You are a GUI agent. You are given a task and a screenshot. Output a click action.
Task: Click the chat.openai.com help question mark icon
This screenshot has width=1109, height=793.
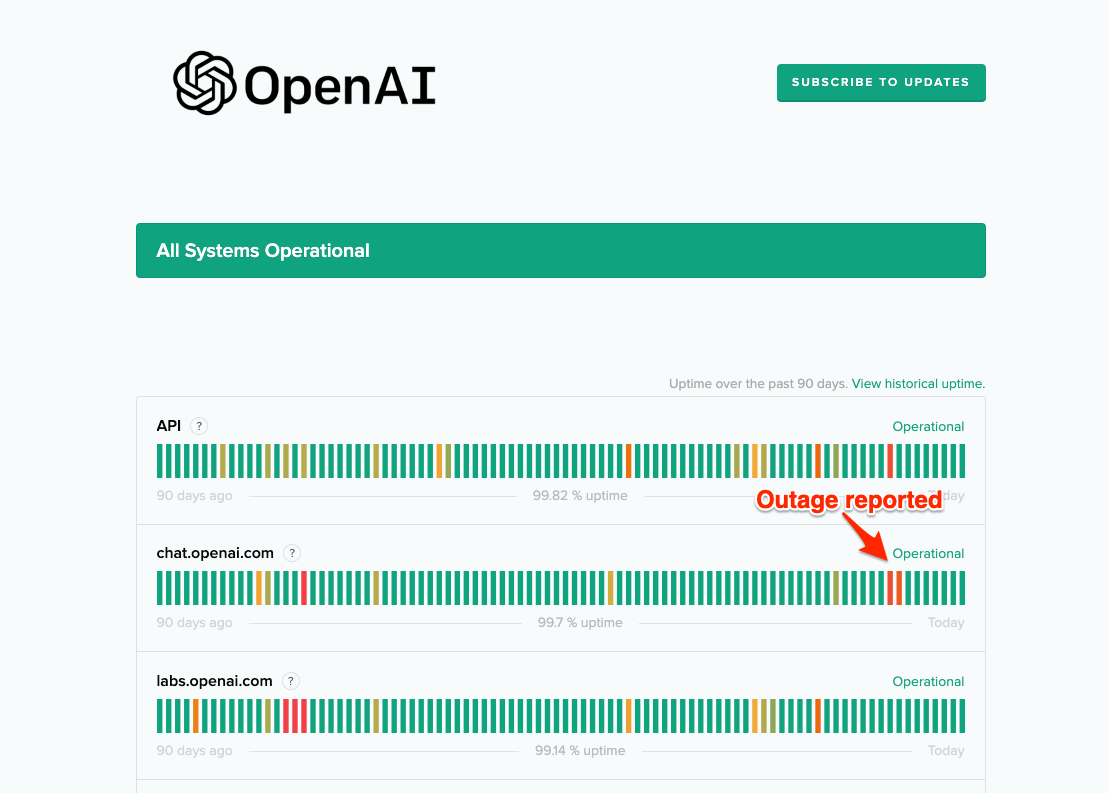[291, 553]
